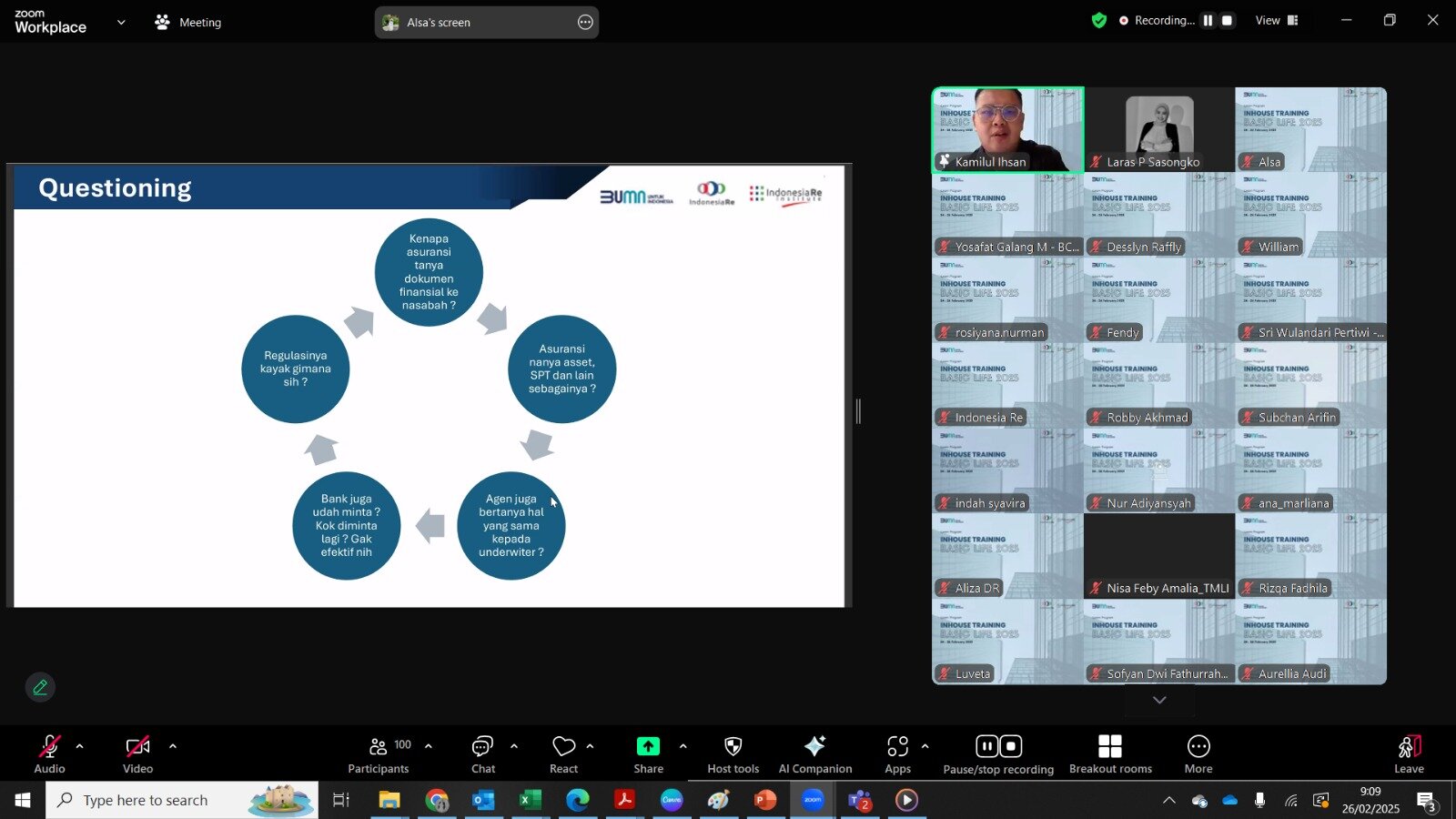This screenshot has height=819, width=1456.
Task: Open Outlook from taskbar
Action: pos(483,800)
